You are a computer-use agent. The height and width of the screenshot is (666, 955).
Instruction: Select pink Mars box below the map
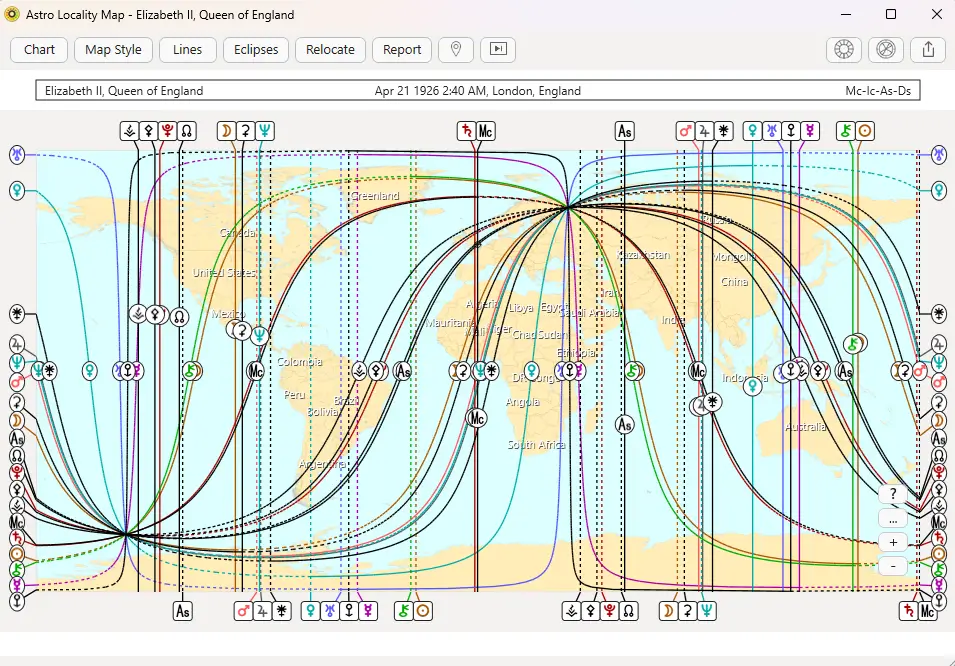click(x=244, y=611)
